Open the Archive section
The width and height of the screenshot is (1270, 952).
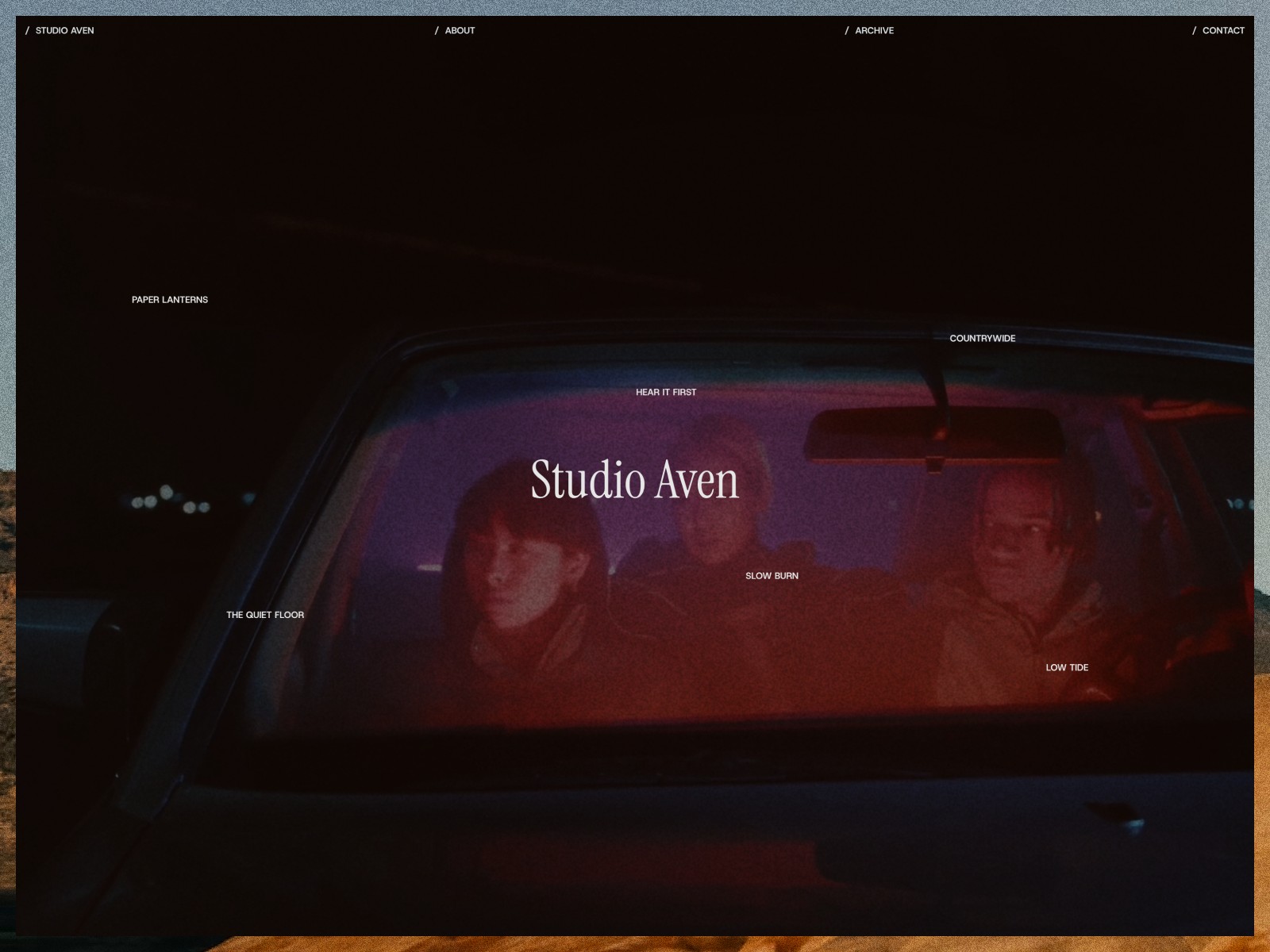(x=870, y=30)
